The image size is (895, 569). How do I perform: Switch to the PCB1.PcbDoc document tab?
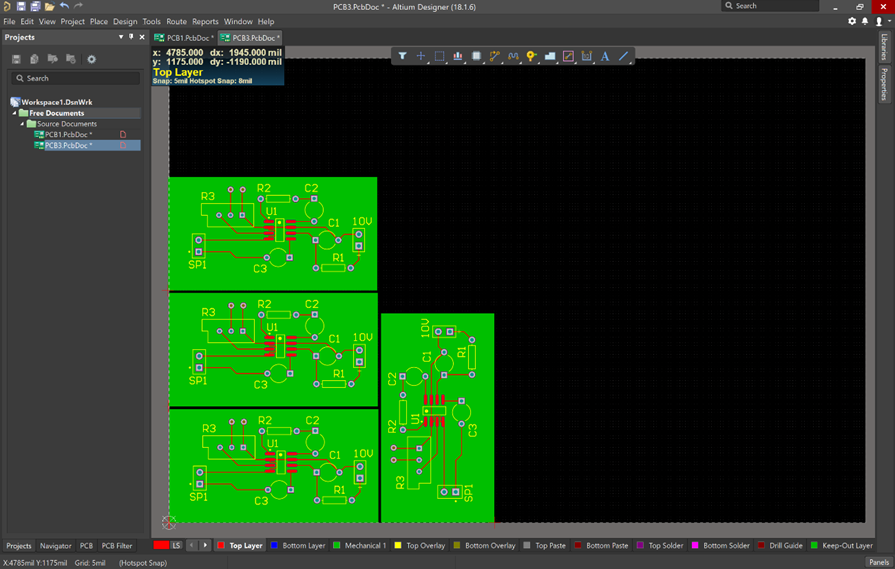click(185, 38)
